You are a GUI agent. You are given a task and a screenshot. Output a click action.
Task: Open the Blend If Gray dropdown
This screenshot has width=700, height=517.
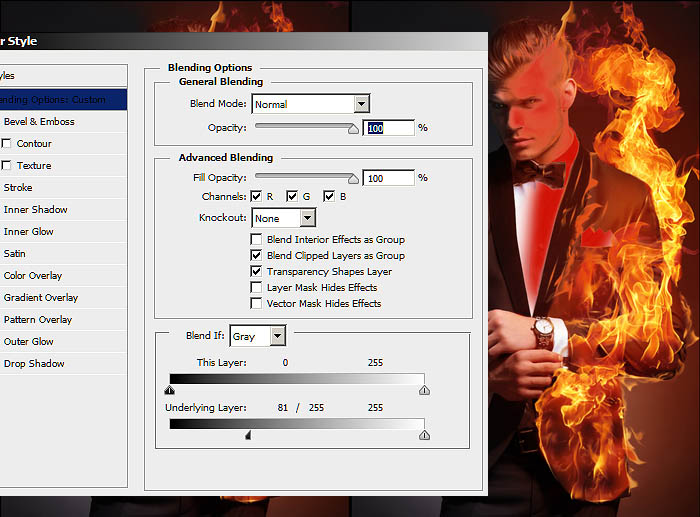(x=277, y=337)
